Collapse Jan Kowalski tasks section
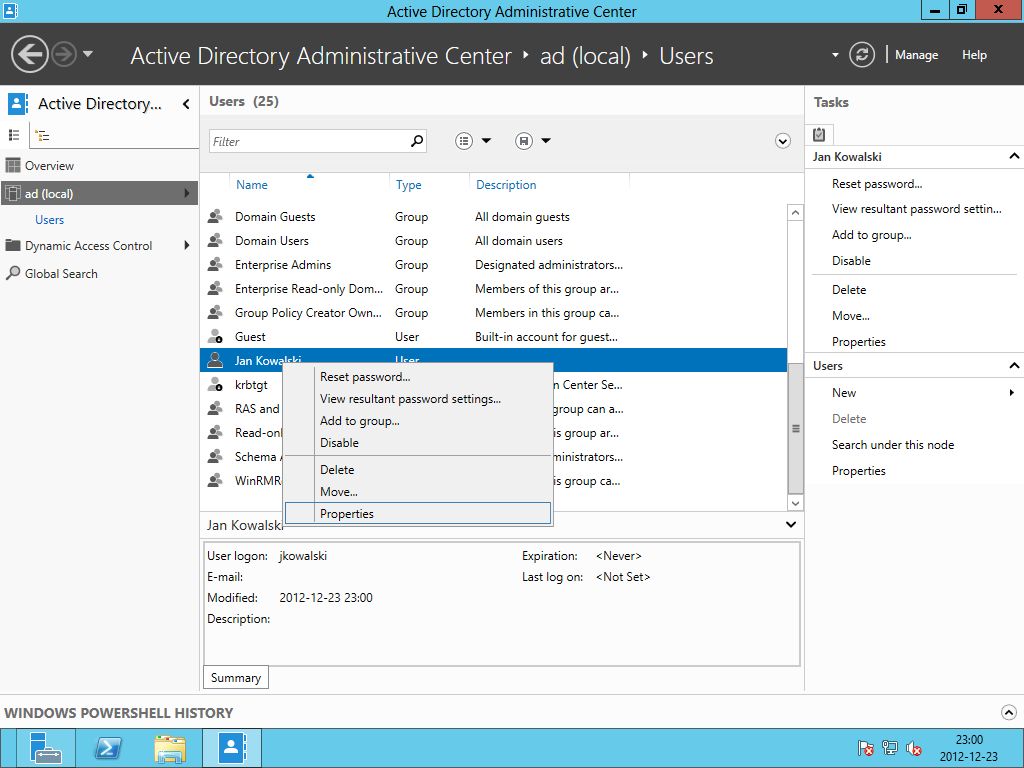The height and width of the screenshot is (768, 1024). 1014,156
